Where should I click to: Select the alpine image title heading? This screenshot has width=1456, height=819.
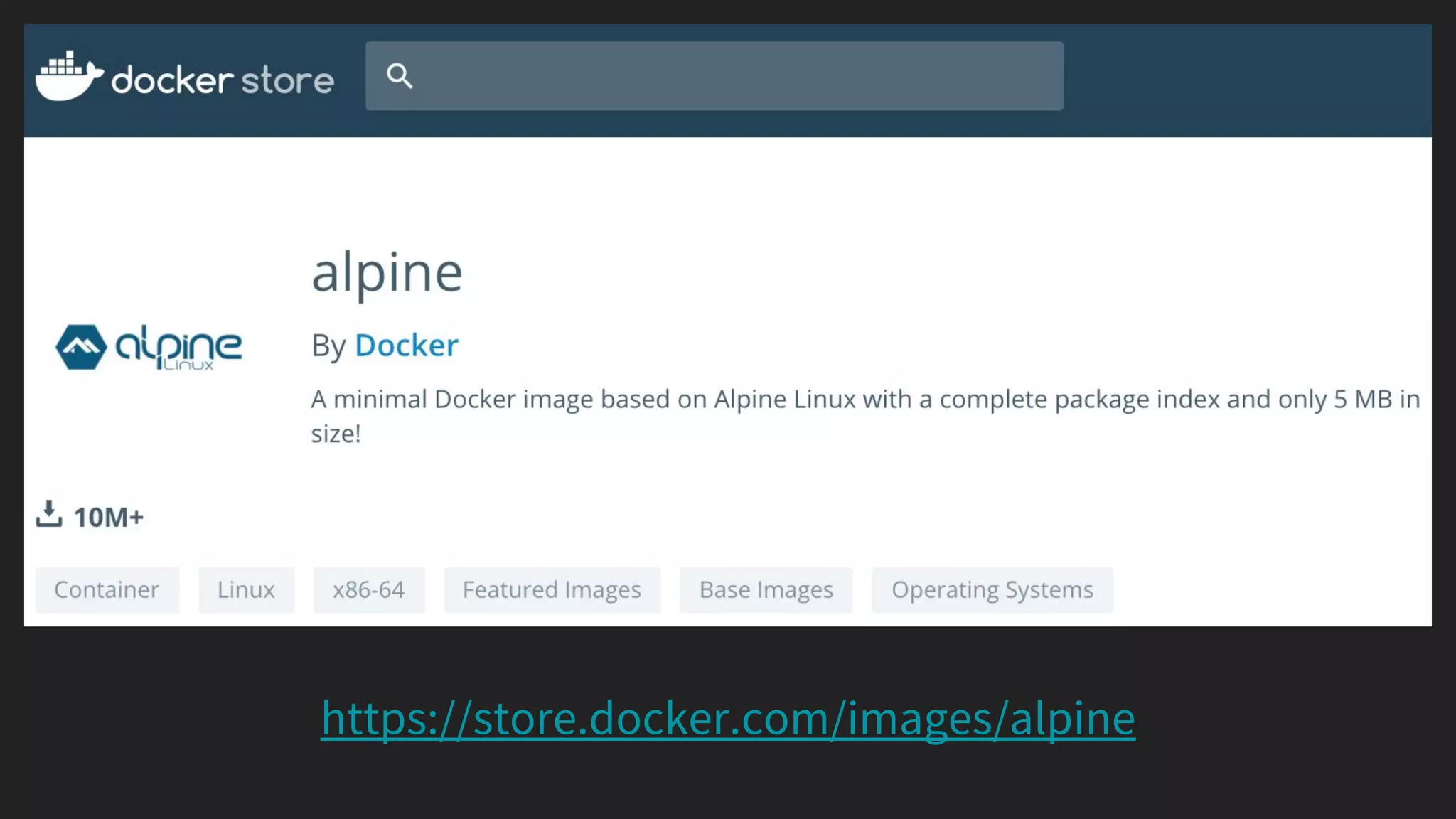387,274
